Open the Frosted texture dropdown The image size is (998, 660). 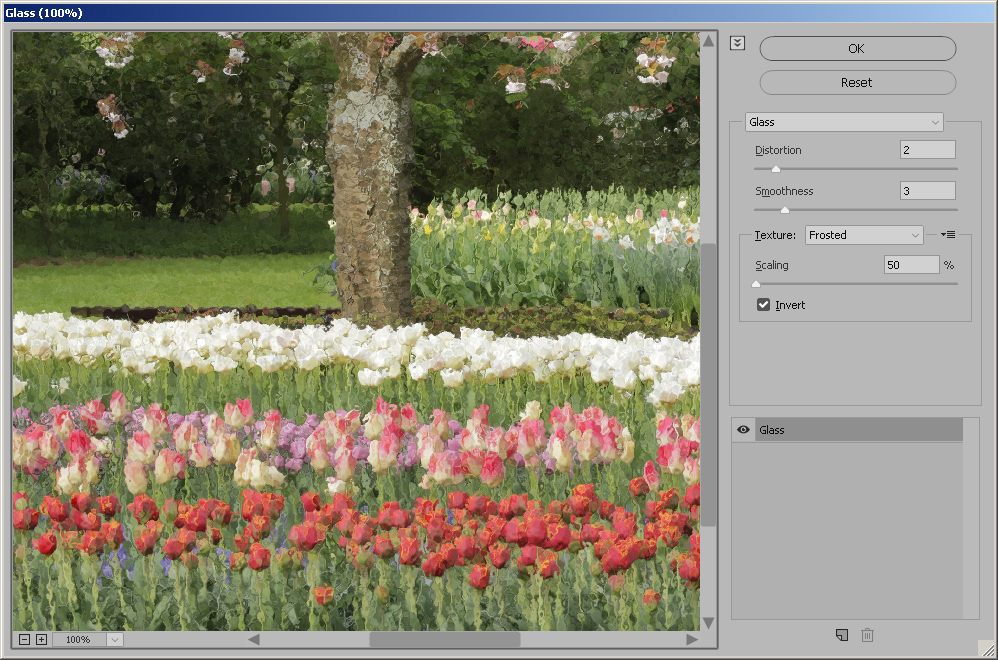pyautogui.click(x=864, y=235)
